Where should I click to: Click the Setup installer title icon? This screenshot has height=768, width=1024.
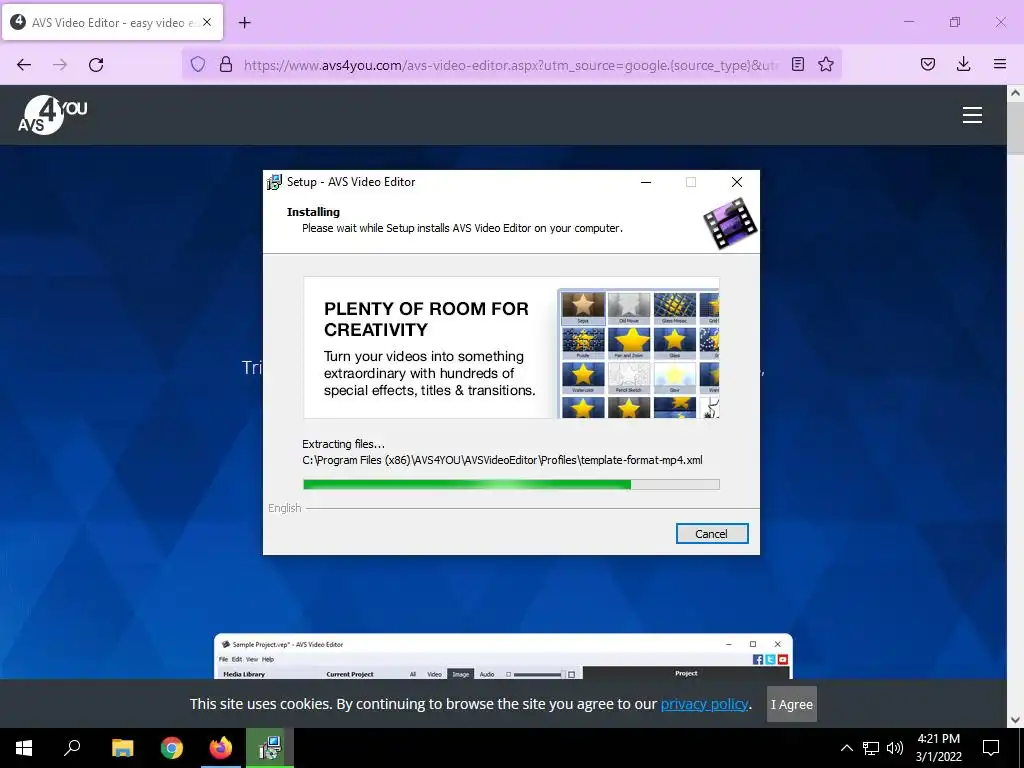pos(274,182)
